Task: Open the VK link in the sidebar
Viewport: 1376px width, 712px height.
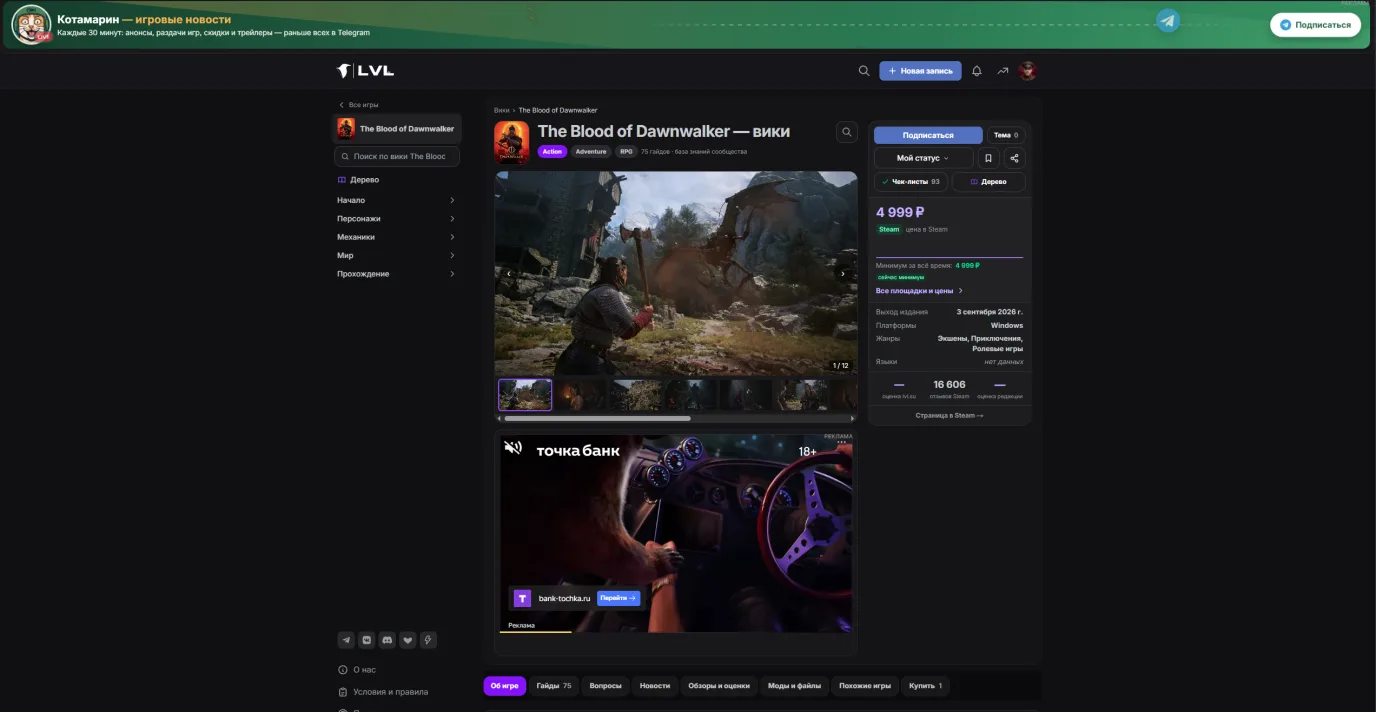Action: click(367, 640)
